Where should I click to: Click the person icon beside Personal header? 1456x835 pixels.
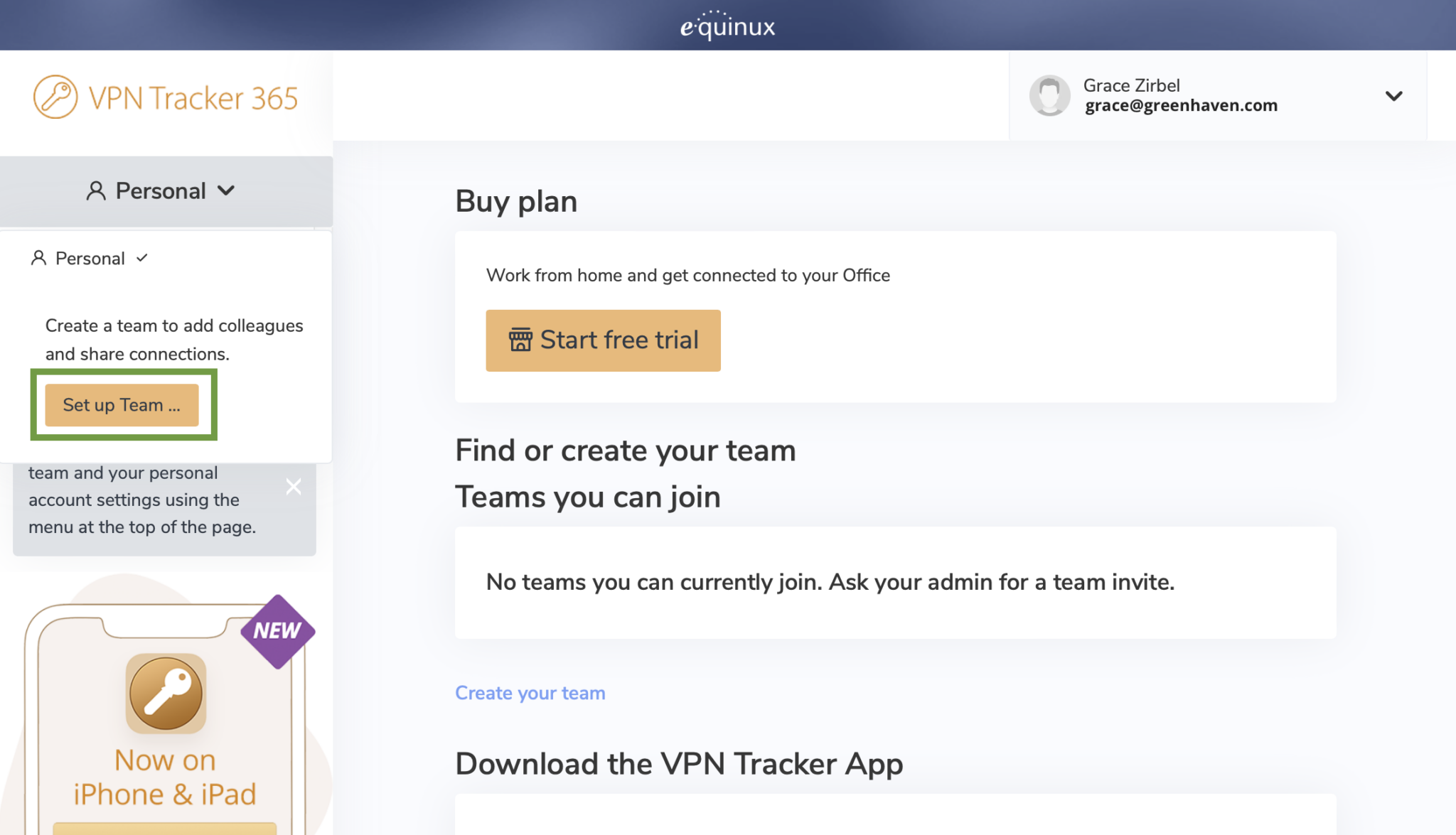coord(96,190)
